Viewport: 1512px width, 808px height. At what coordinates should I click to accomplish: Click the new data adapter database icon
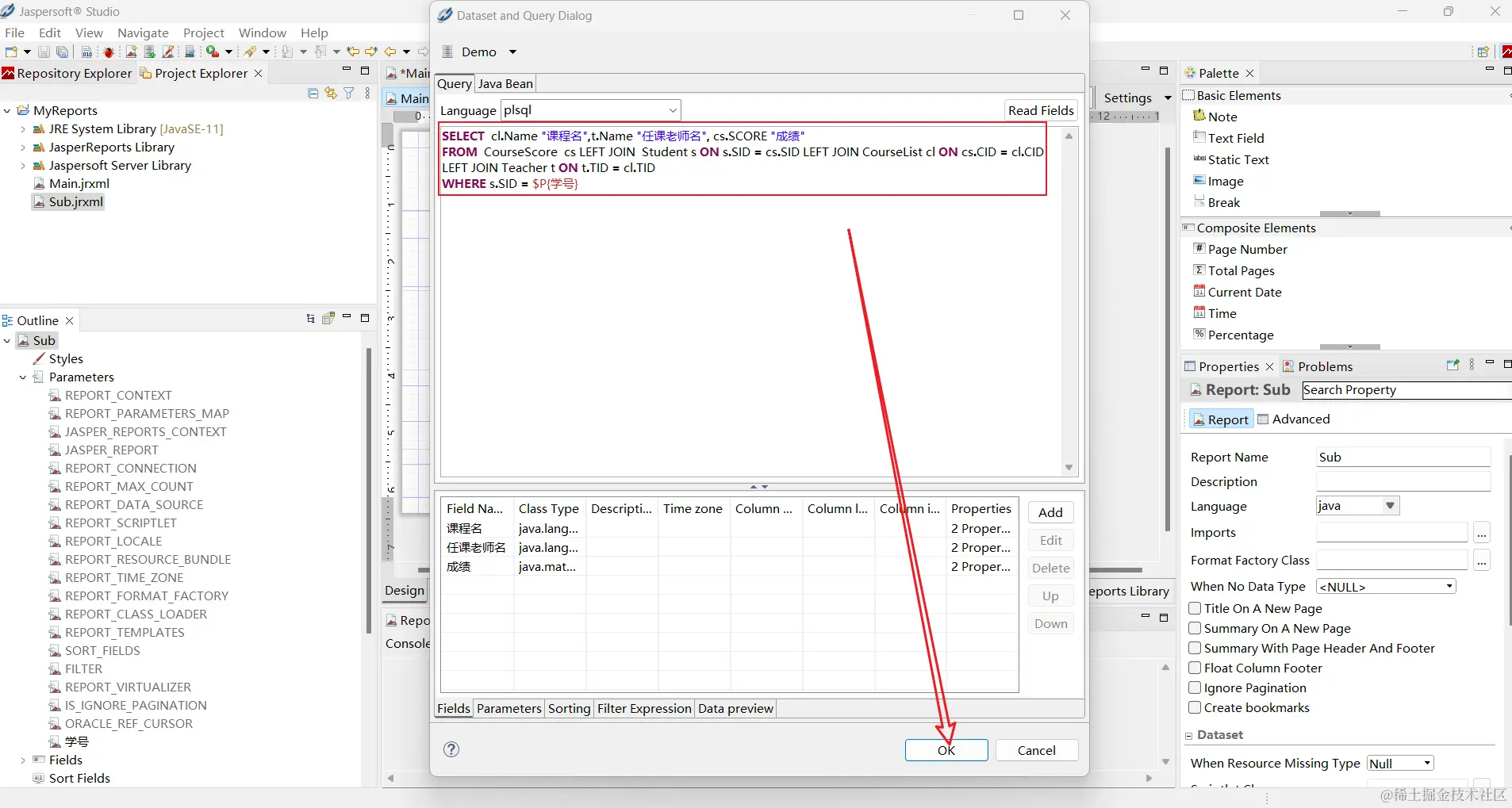(149, 52)
